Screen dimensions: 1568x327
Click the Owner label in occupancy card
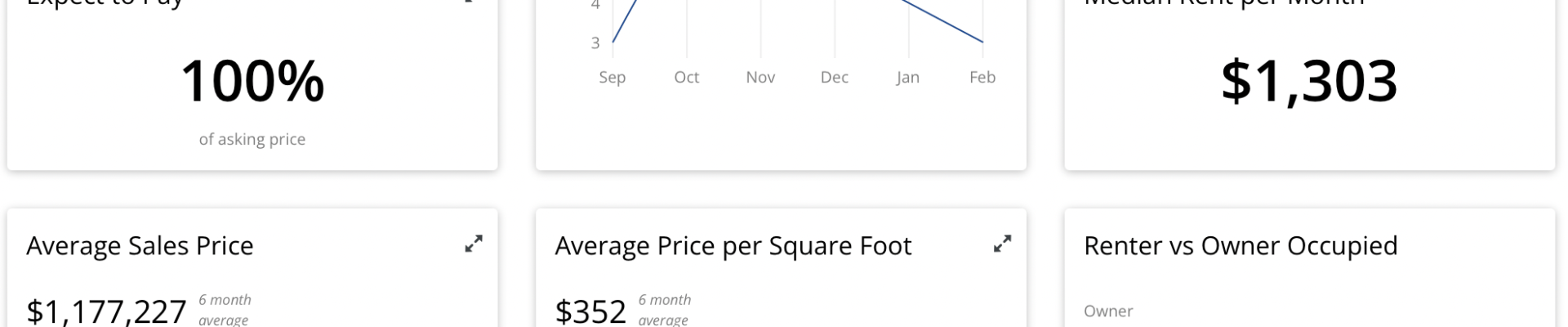click(x=1108, y=311)
